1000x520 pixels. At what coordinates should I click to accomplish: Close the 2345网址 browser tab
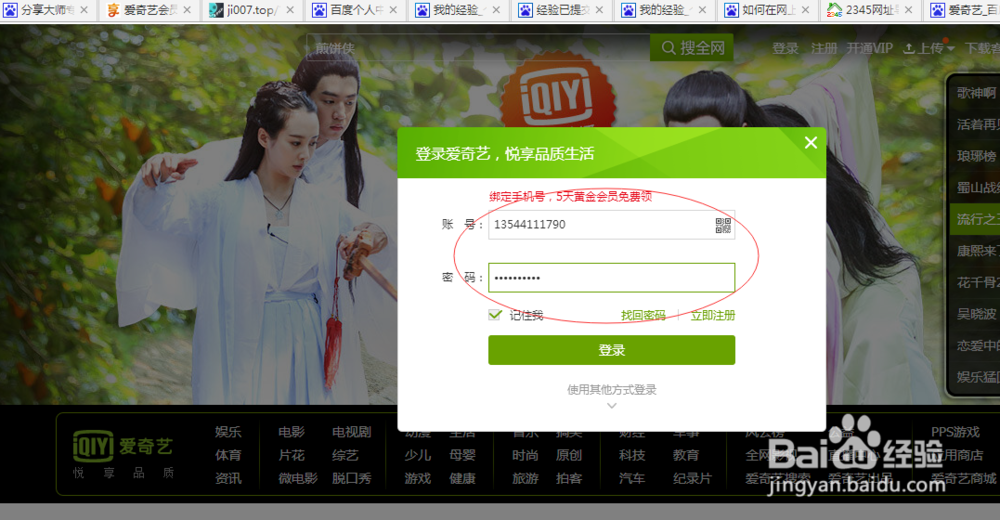(x=909, y=10)
